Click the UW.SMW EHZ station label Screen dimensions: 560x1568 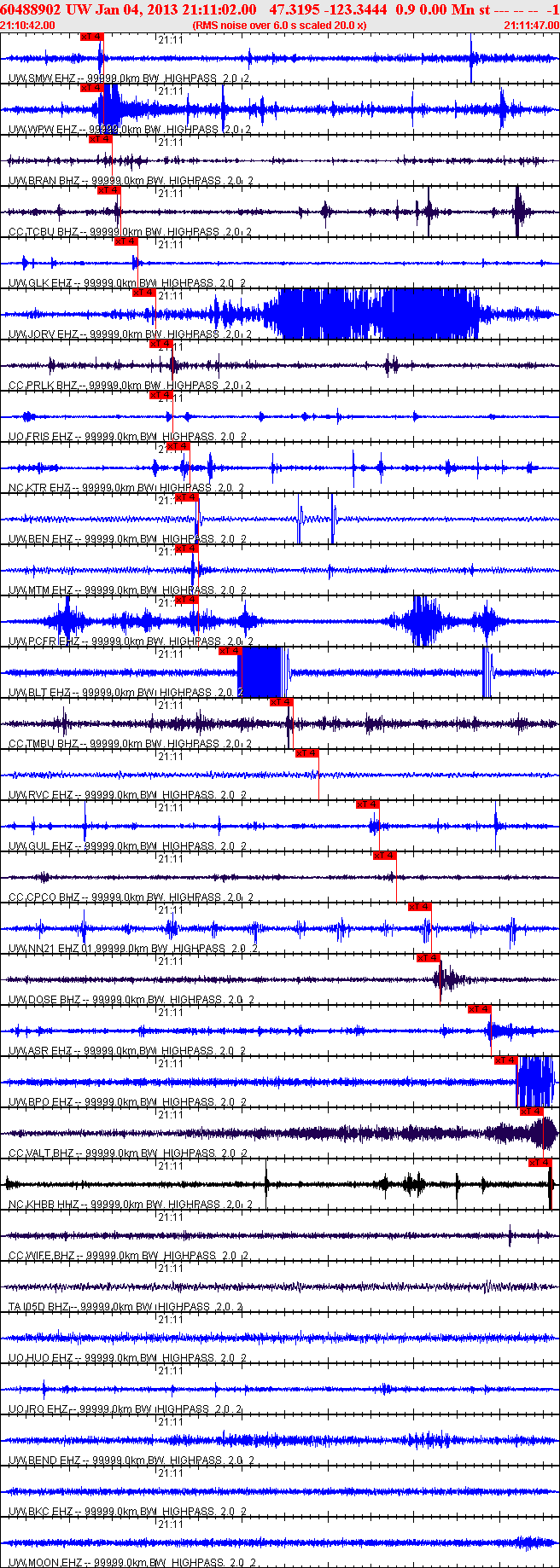point(43,78)
